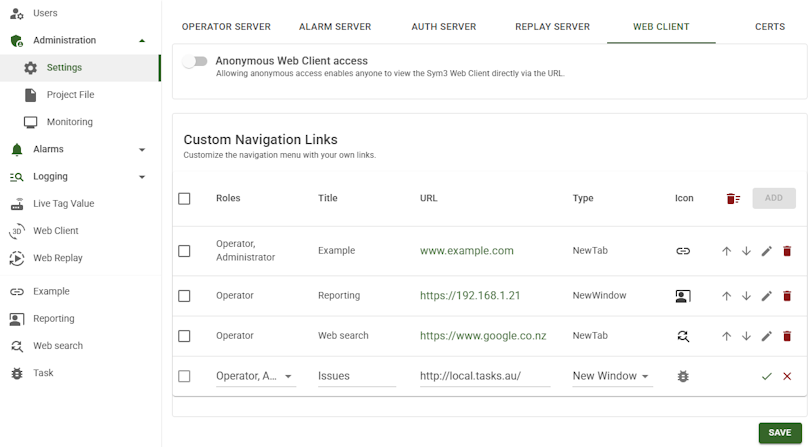Choose the bug icon for Issues row

(x=683, y=376)
